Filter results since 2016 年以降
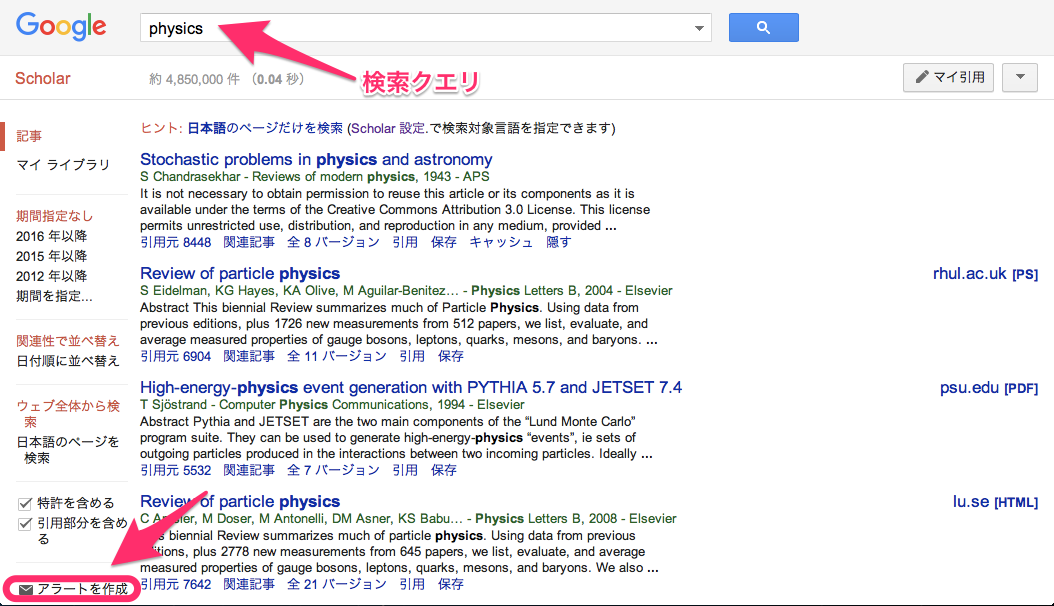This screenshot has height=606, width=1054. [52, 236]
